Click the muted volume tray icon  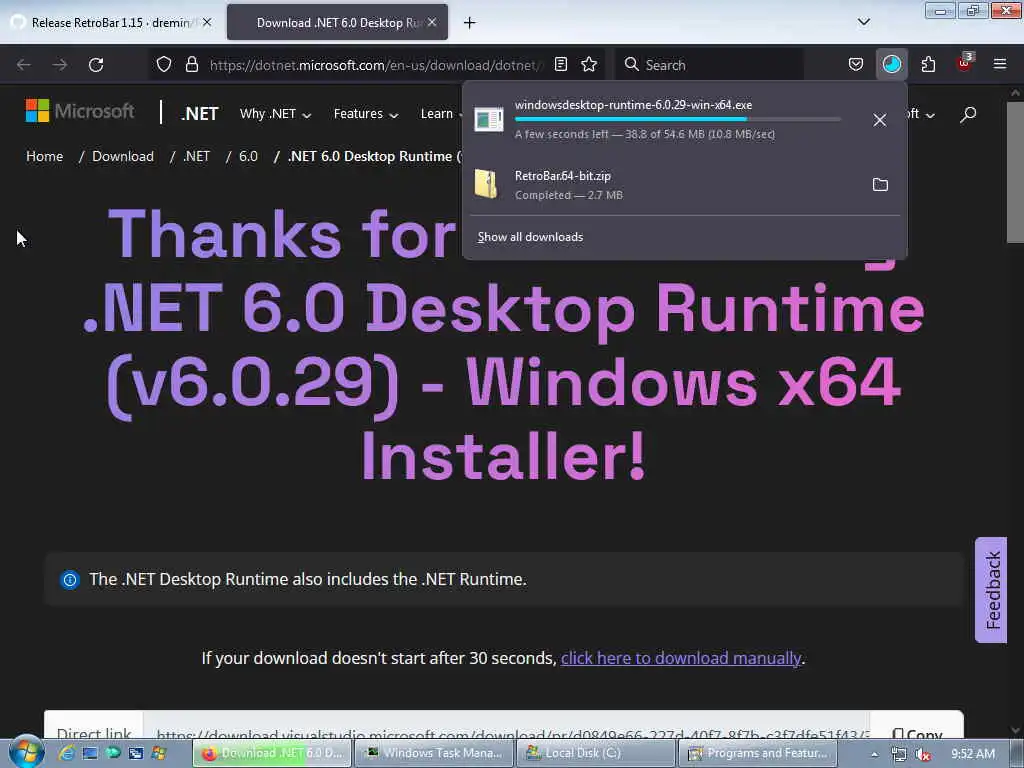tap(922, 754)
